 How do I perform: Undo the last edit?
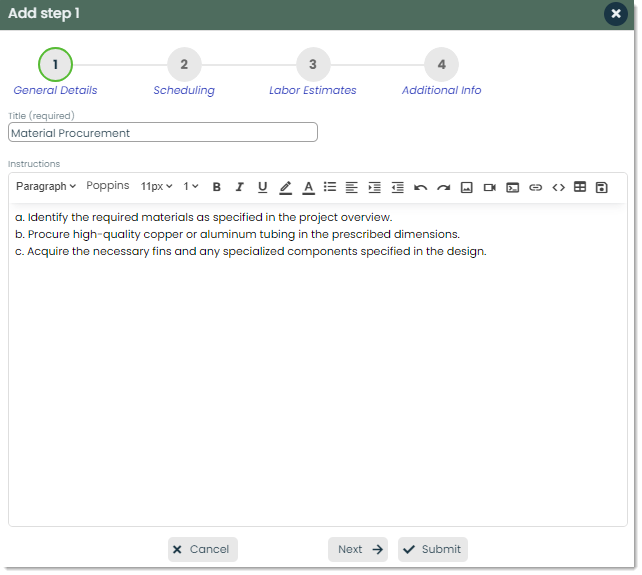pyautogui.click(x=420, y=188)
